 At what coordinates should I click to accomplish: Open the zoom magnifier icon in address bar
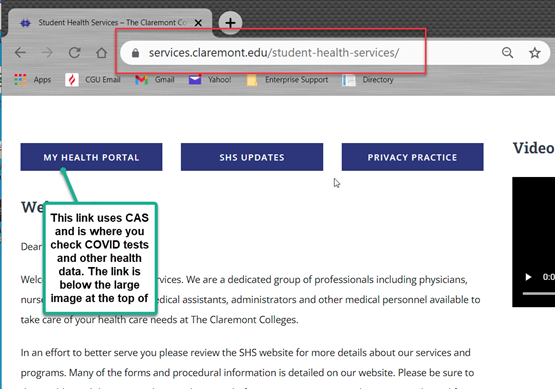tap(507, 53)
